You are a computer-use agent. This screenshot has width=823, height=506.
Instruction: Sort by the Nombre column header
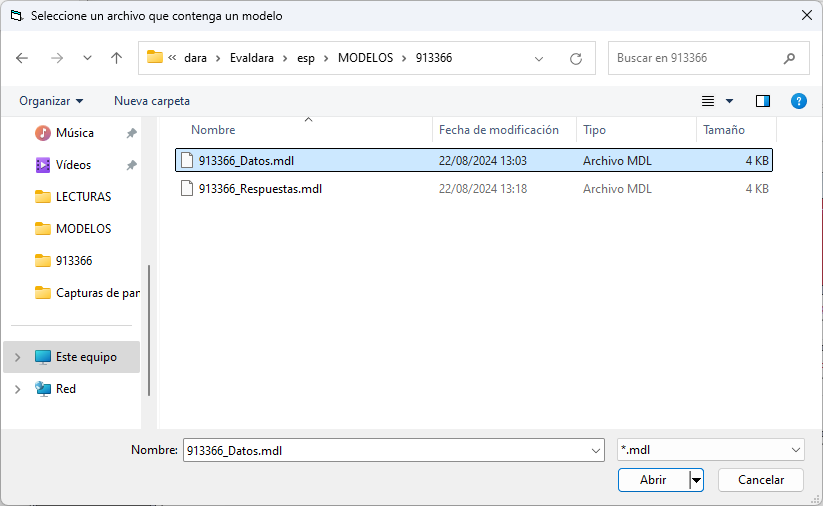coord(213,130)
